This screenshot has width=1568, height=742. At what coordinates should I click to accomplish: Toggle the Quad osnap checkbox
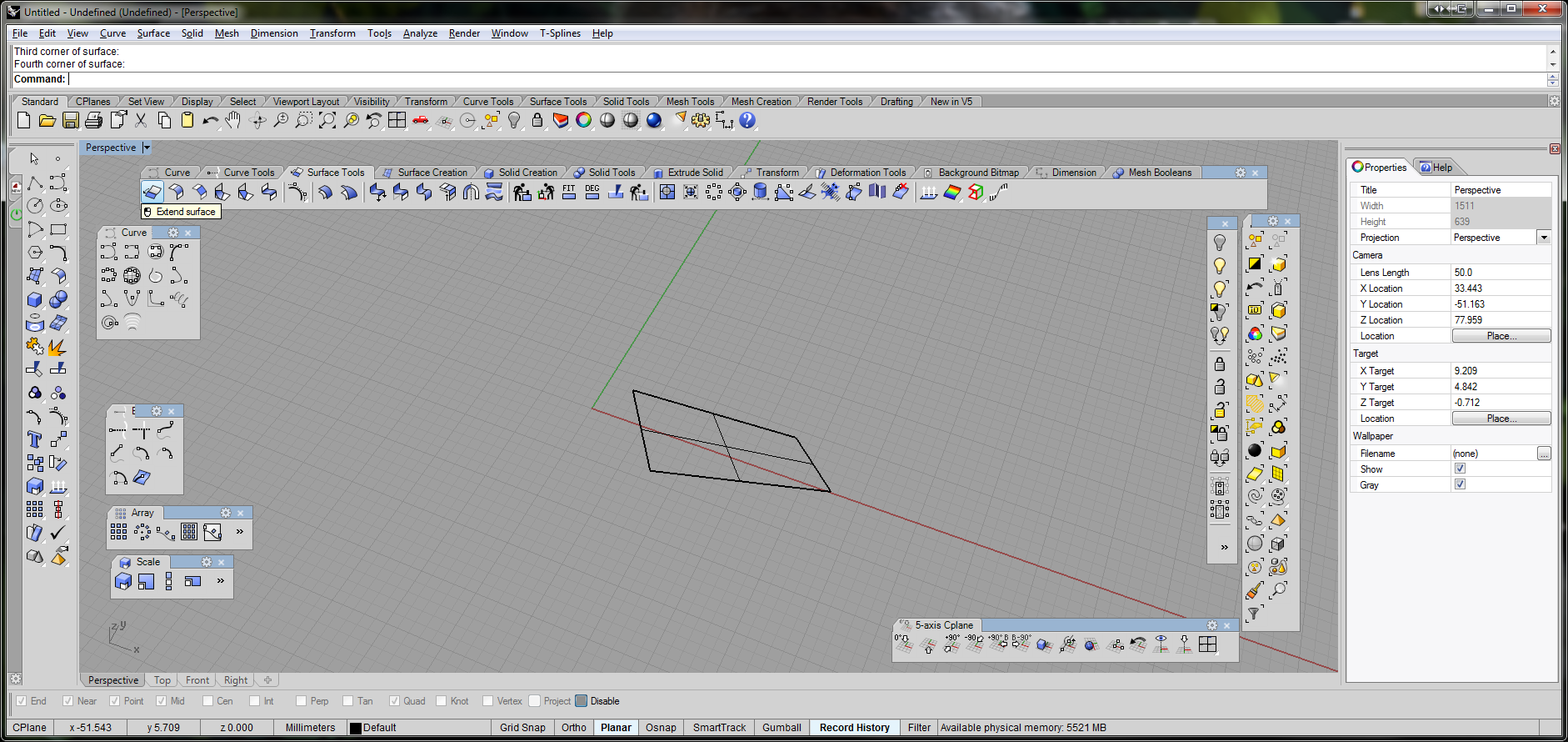click(x=394, y=701)
